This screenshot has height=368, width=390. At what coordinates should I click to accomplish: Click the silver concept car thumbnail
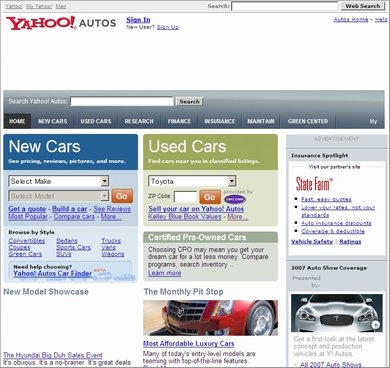(337, 313)
